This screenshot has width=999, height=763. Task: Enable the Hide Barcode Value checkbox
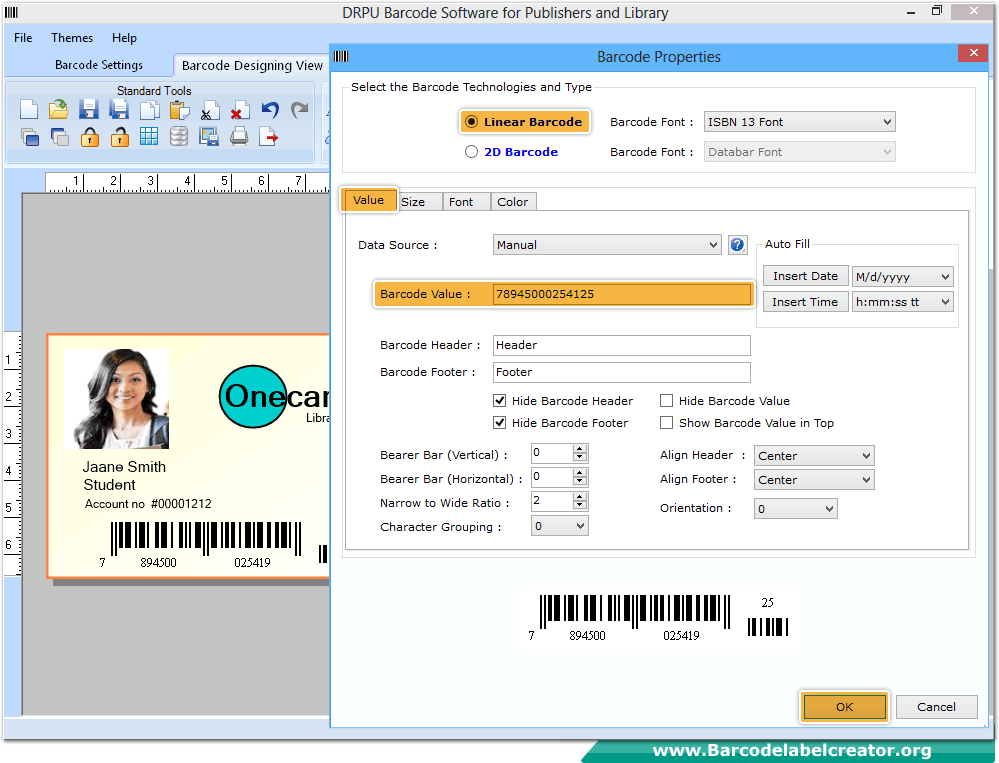coord(666,401)
